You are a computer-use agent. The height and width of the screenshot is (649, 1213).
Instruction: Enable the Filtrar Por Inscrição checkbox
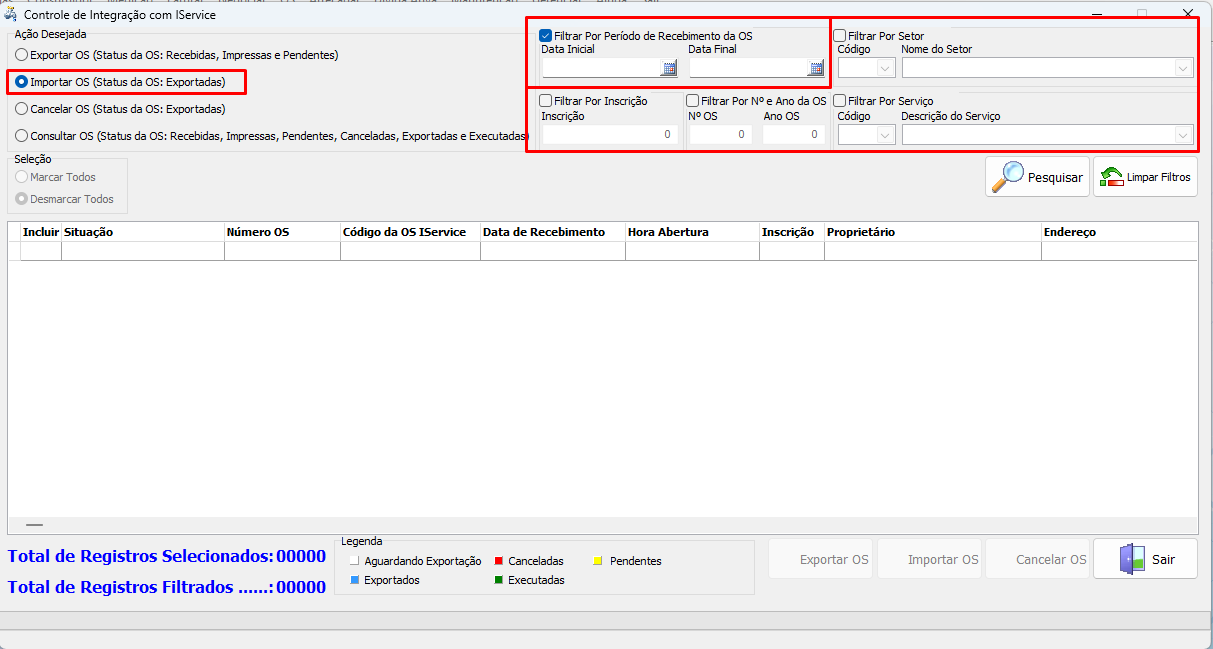(x=546, y=101)
